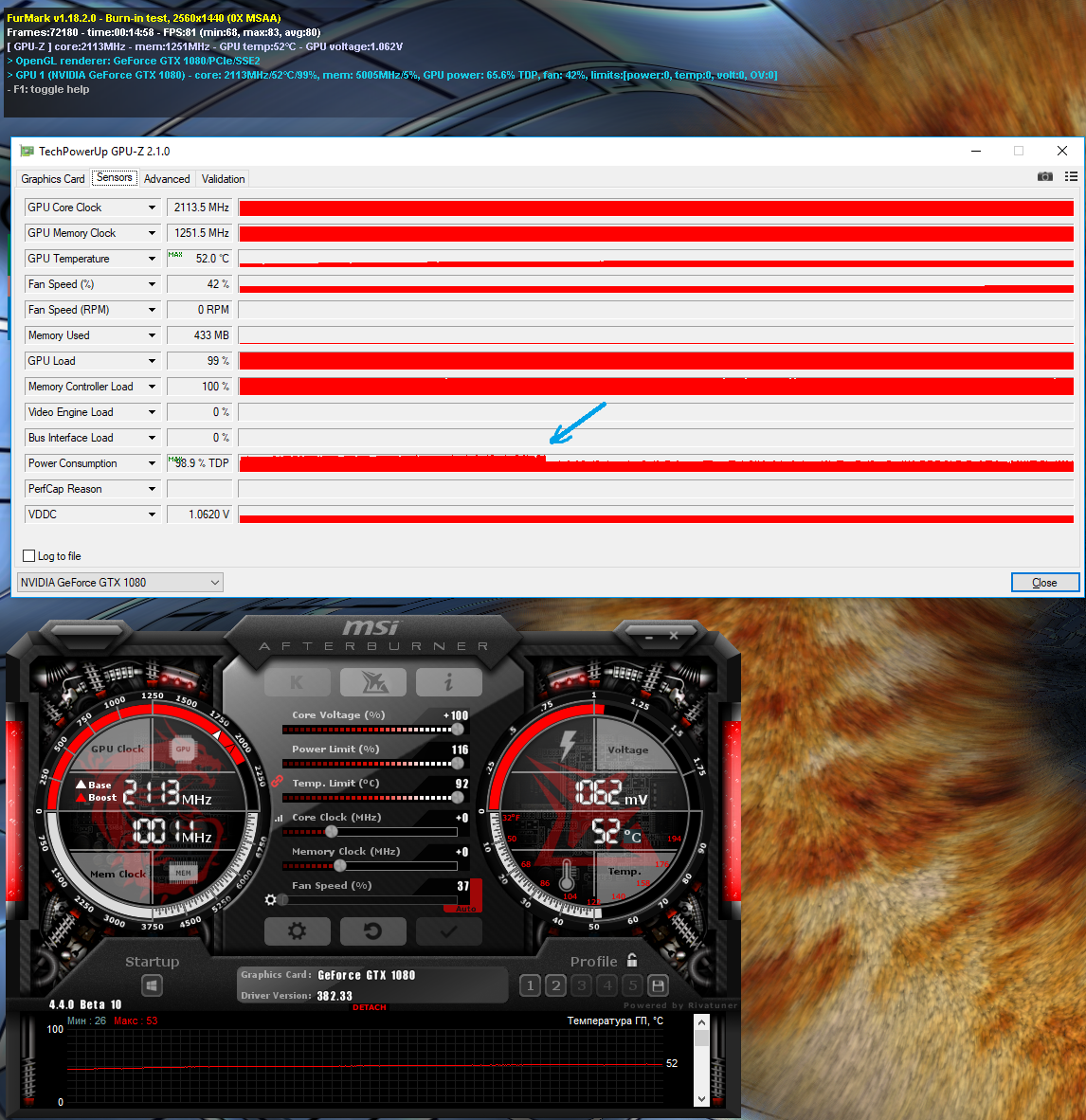Expand GPU Memory Clock sensor dropdown

(x=152, y=233)
